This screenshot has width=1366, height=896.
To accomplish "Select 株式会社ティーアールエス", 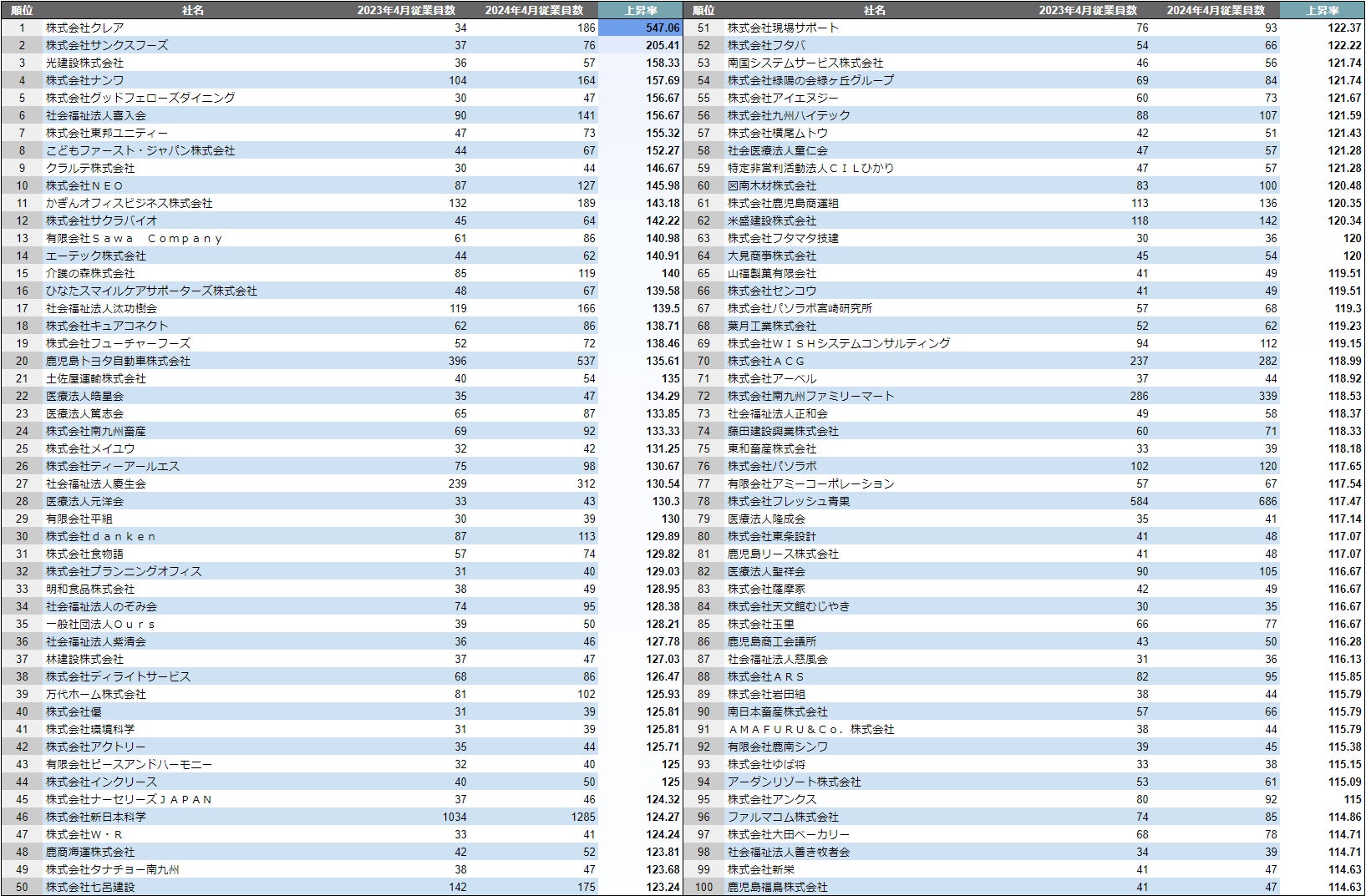I will point(113,466).
